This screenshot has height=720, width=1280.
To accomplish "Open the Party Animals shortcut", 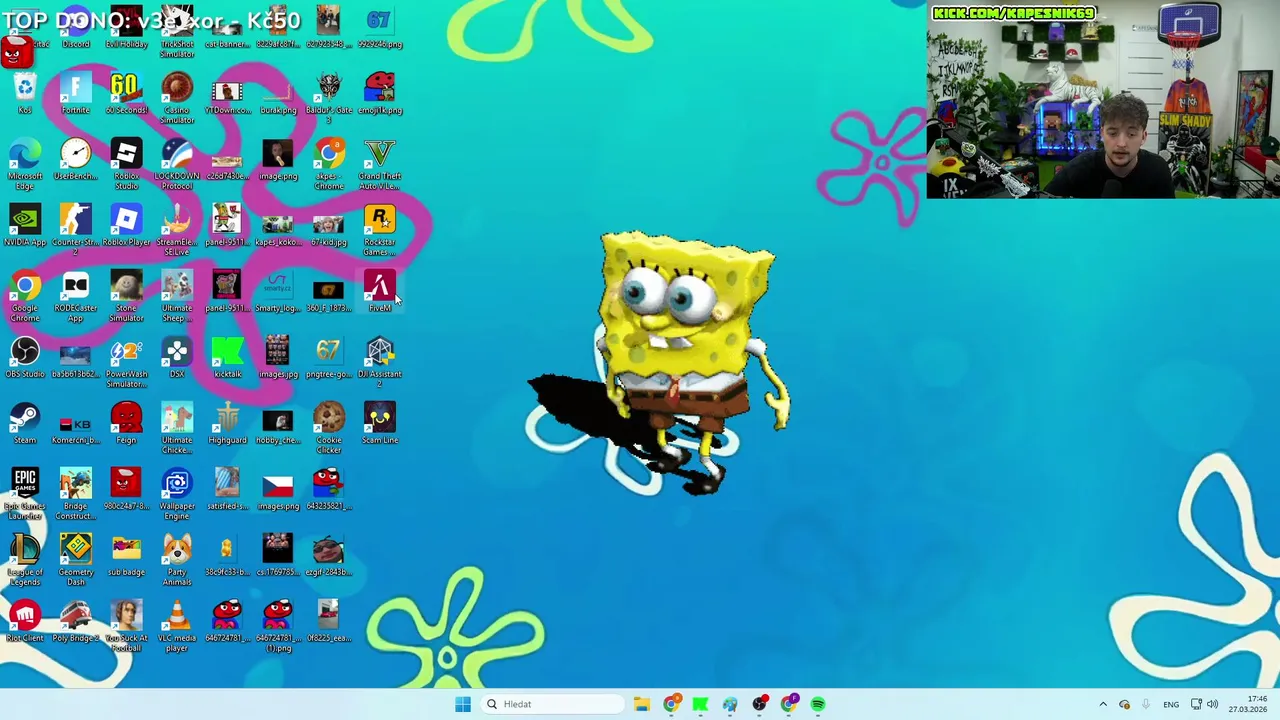I will click(x=177, y=560).
